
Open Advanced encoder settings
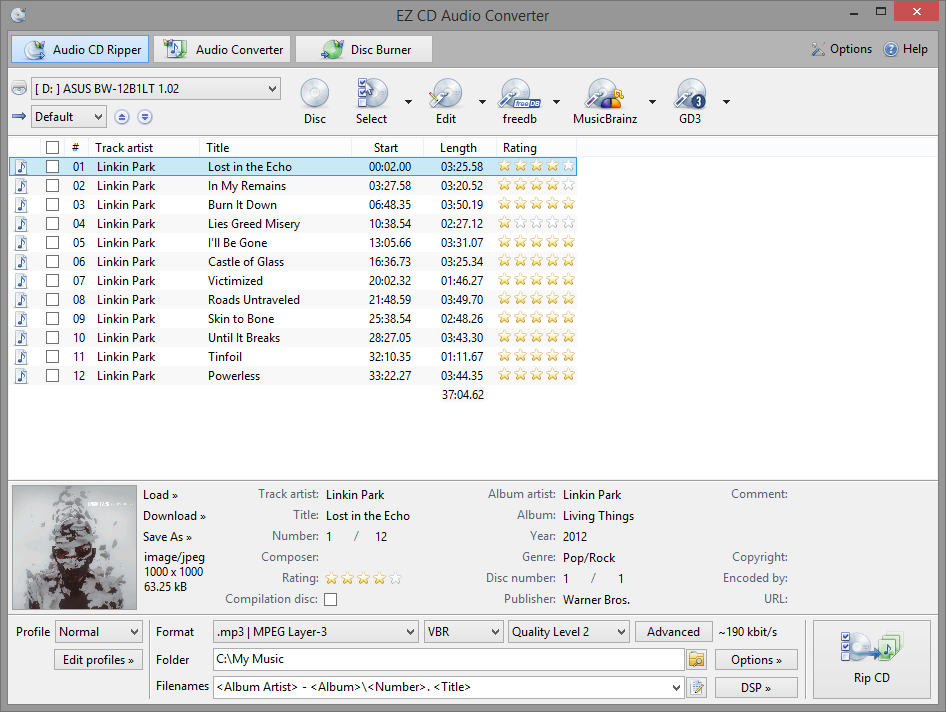point(673,632)
